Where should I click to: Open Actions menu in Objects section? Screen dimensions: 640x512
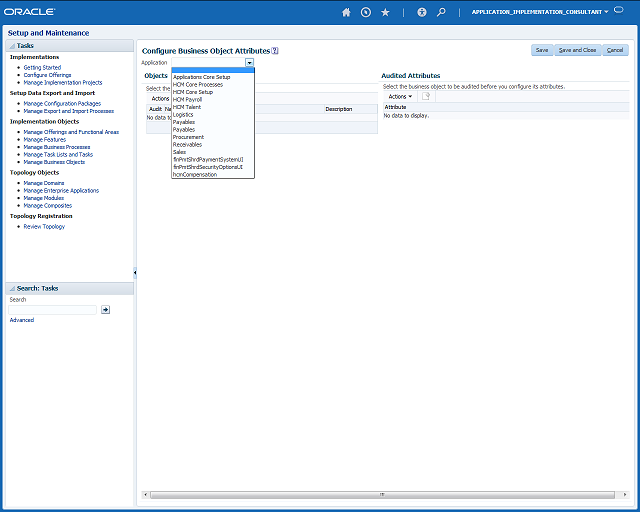click(x=160, y=98)
